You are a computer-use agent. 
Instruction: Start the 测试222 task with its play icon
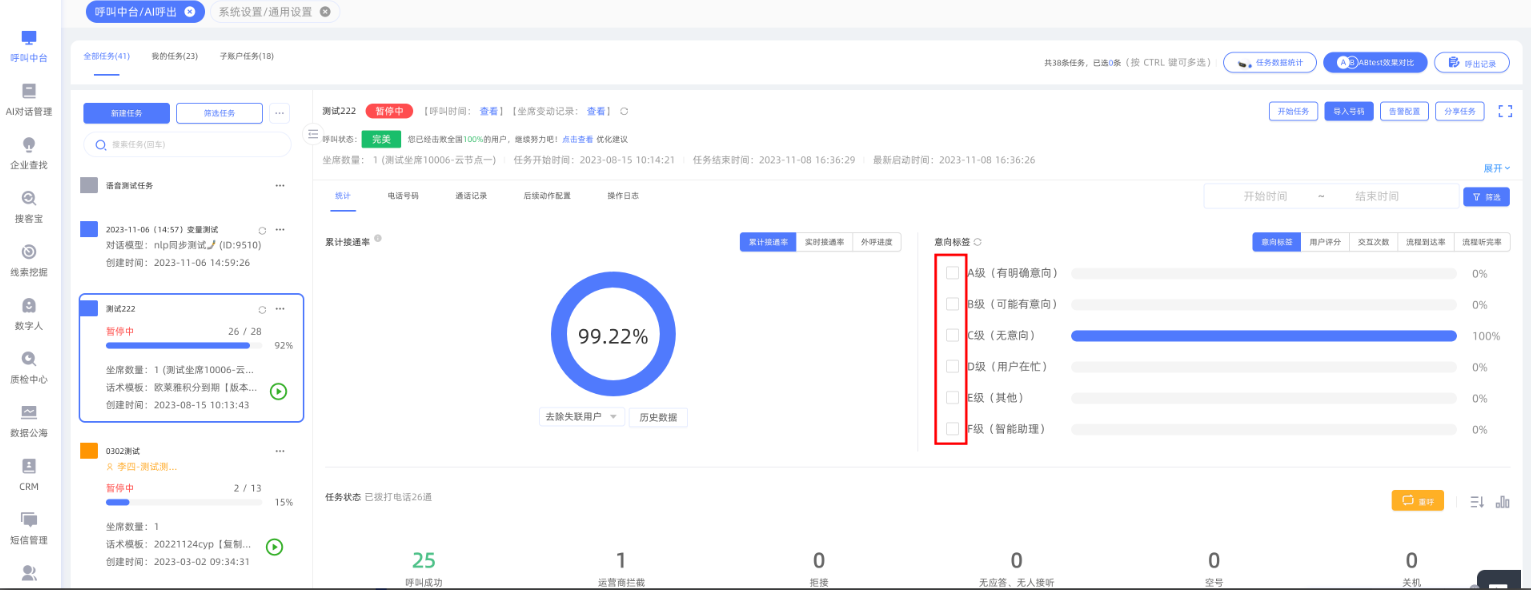tap(279, 391)
